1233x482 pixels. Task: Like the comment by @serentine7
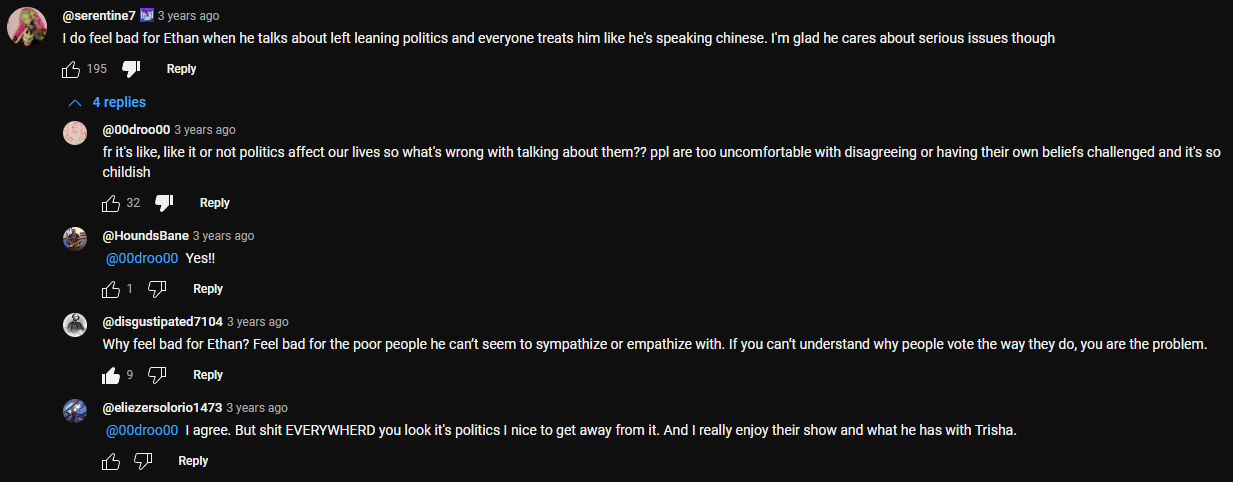point(71,69)
